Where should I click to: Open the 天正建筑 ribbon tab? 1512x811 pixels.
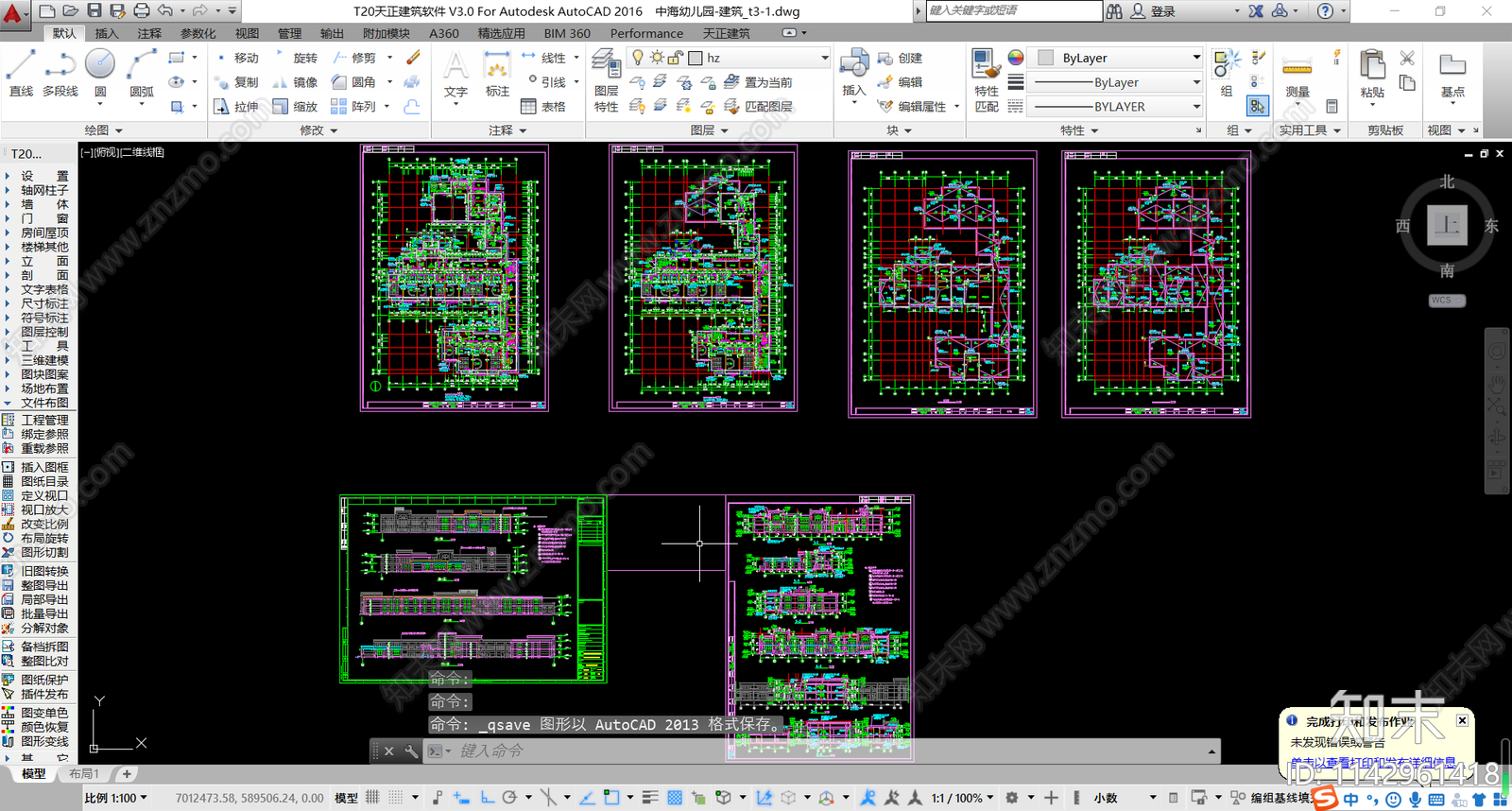726,33
